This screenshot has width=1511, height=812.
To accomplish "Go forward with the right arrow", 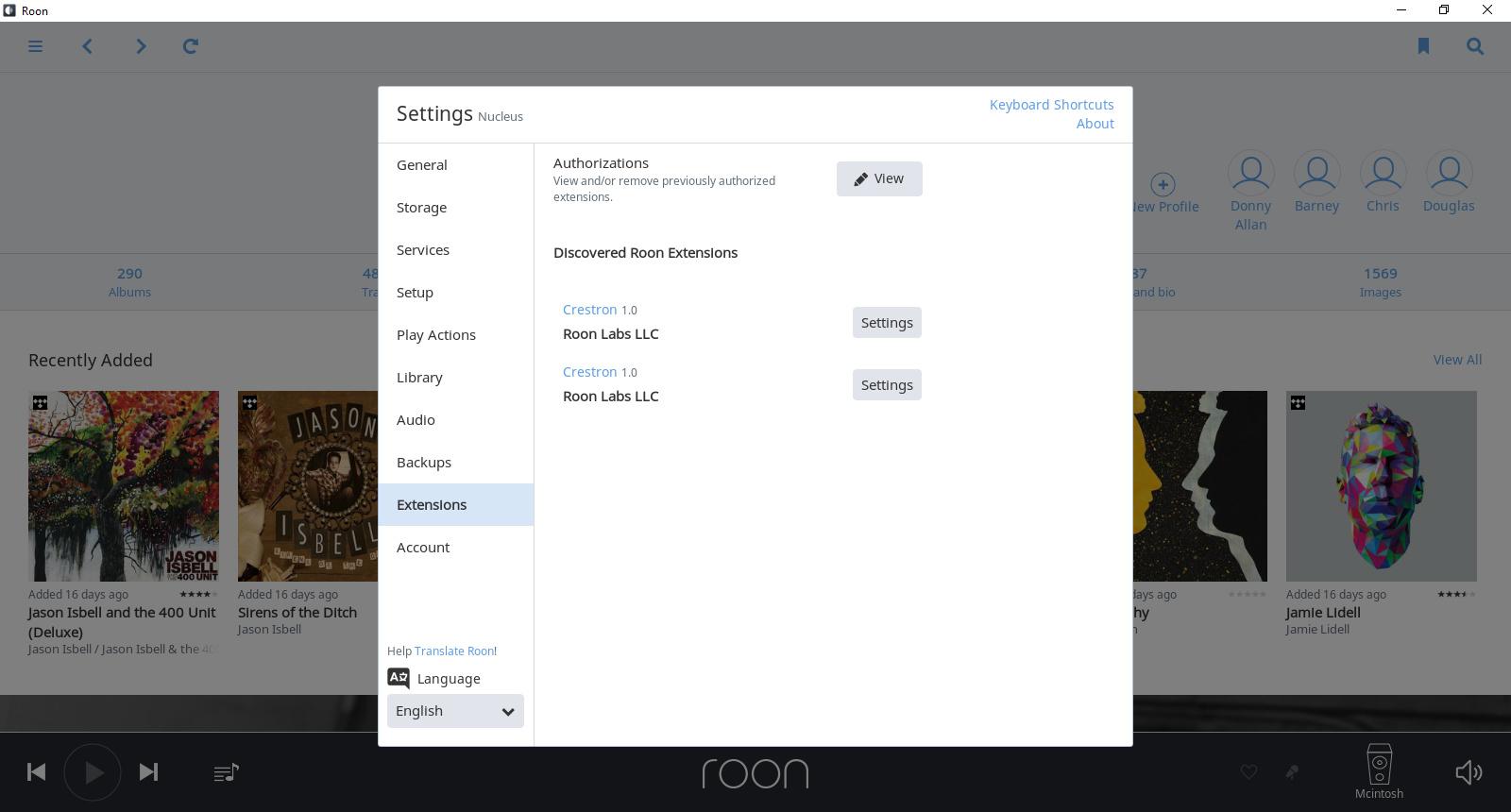I will (141, 46).
